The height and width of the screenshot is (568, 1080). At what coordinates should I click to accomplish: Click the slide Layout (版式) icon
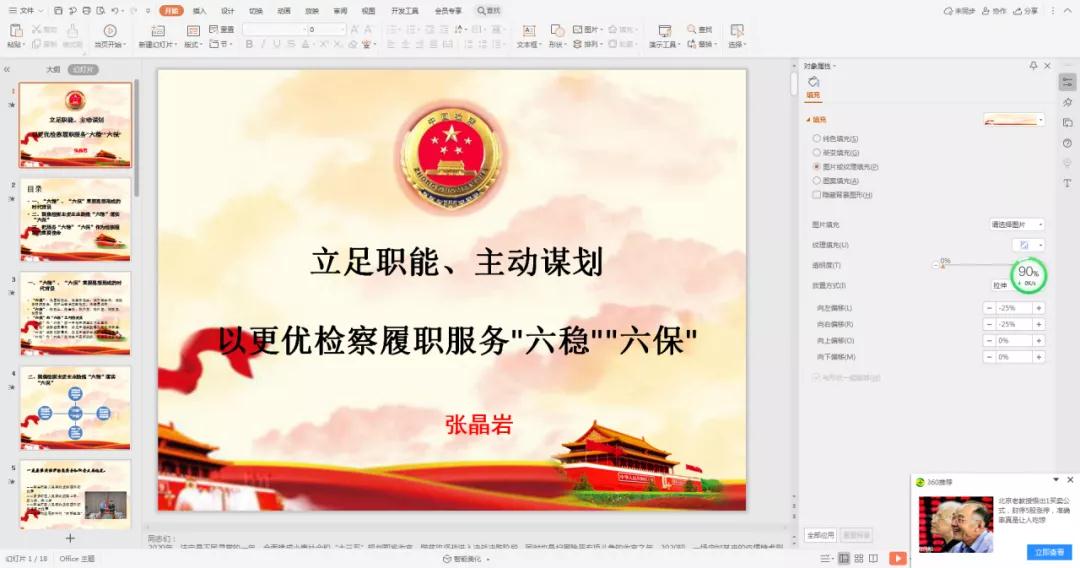(193, 31)
